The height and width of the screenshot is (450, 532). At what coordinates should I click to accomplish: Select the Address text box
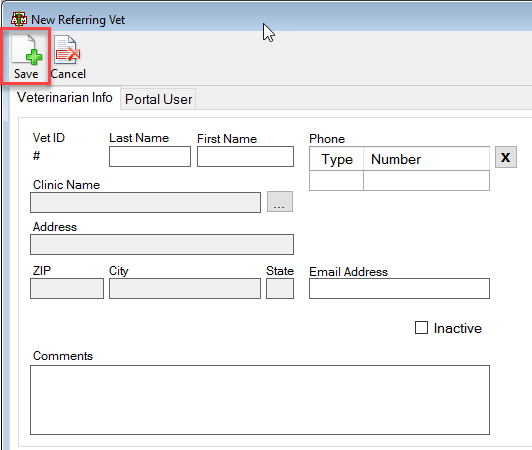(162, 244)
